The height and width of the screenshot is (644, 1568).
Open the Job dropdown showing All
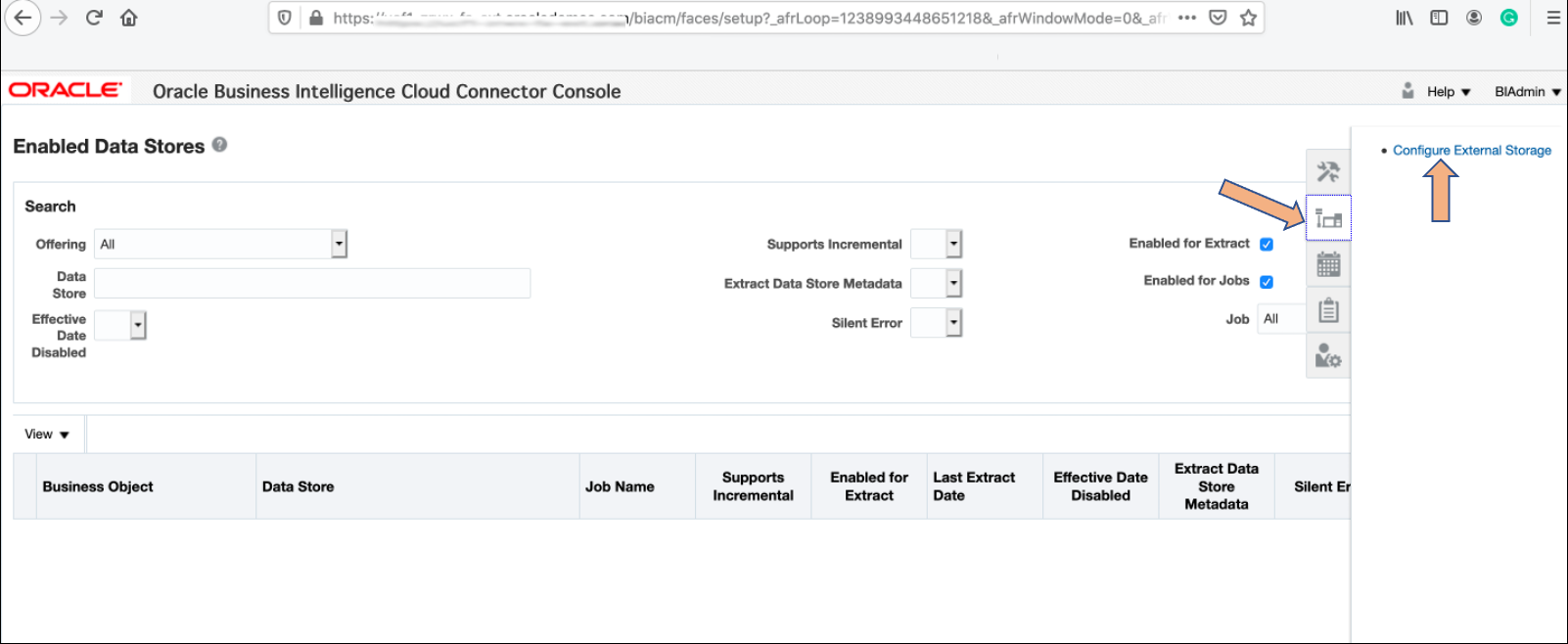[1281, 319]
